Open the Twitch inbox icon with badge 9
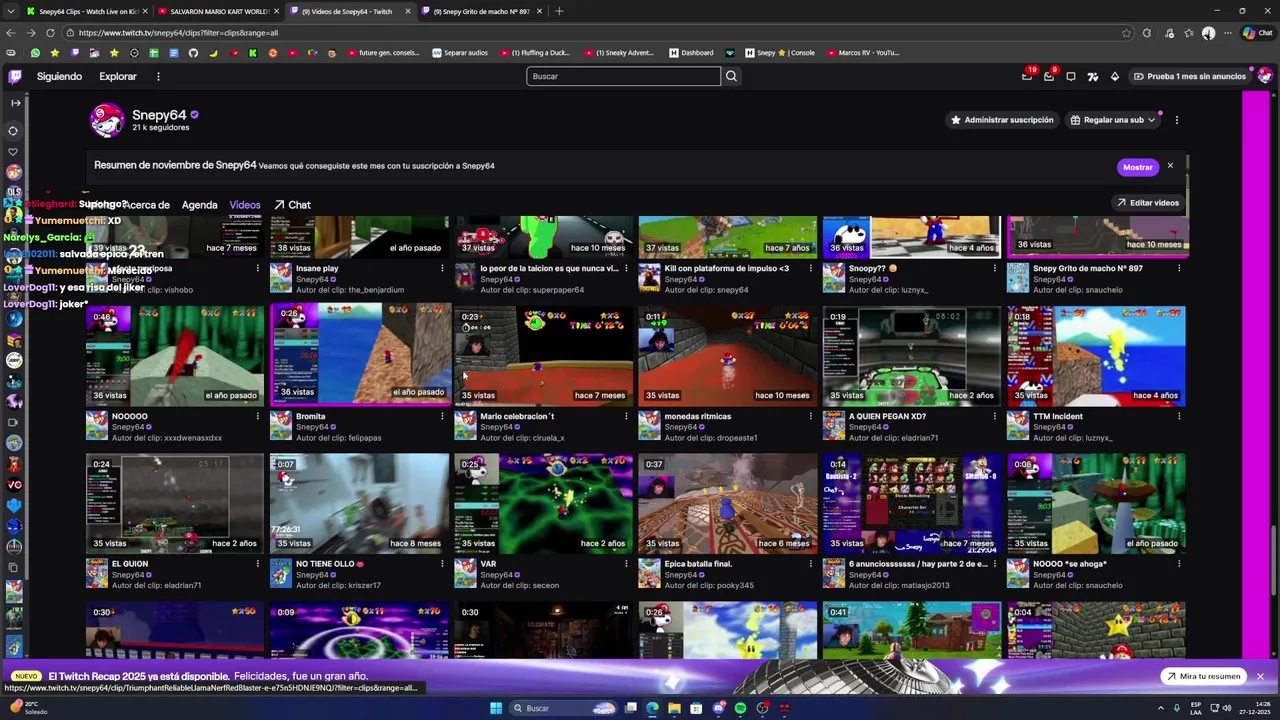1280x720 pixels. pyautogui.click(x=1049, y=76)
